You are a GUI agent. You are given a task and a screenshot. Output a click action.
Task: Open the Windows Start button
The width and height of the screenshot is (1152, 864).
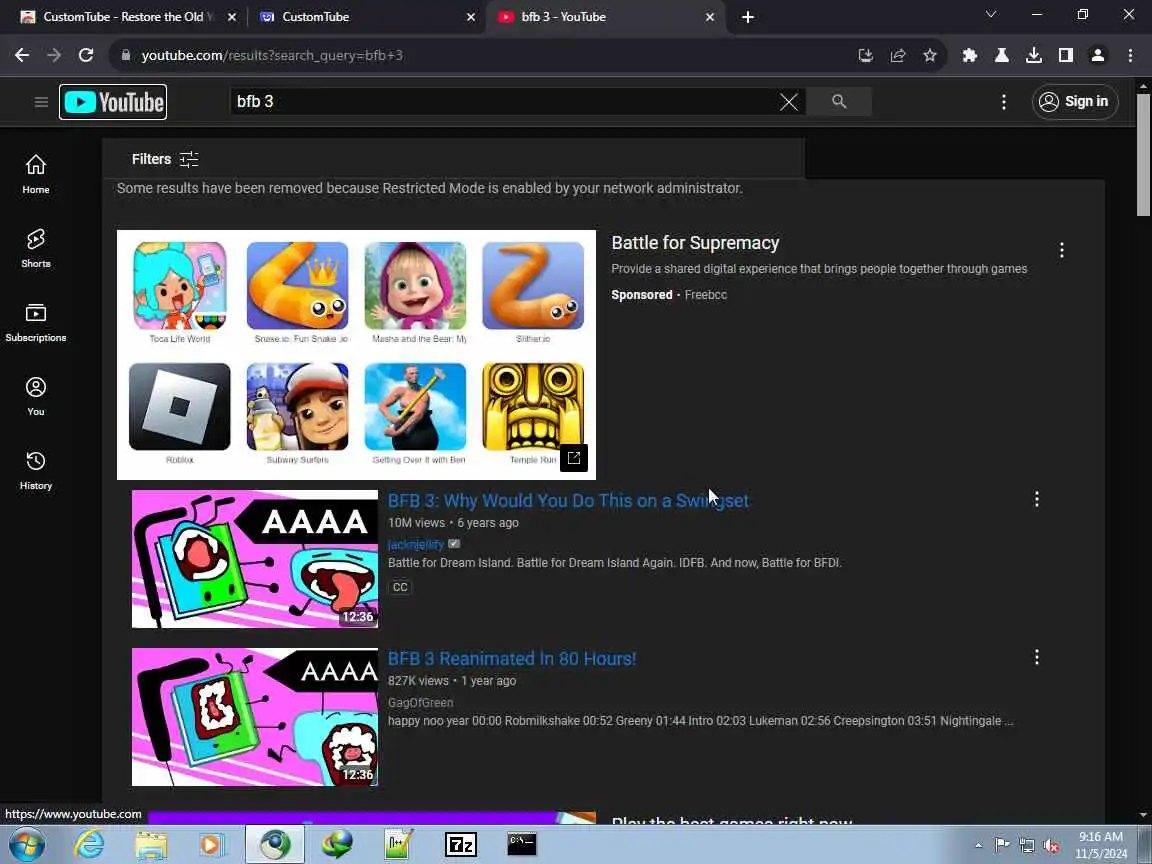coord(27,845)
